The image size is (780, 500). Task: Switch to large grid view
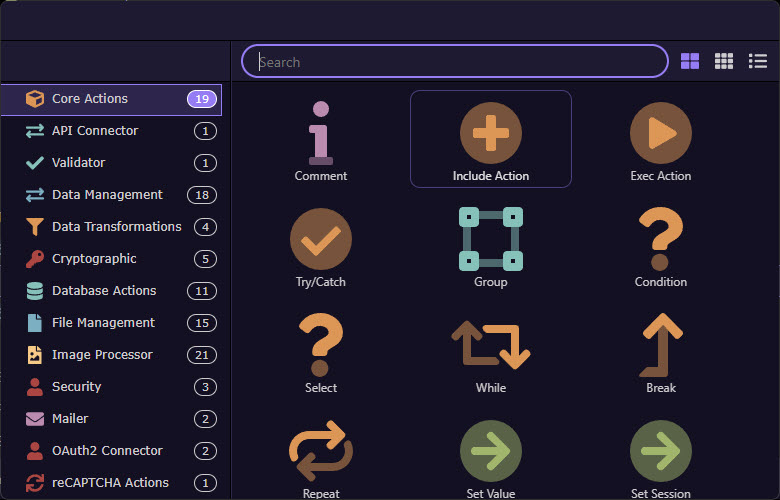pos(690,61)
